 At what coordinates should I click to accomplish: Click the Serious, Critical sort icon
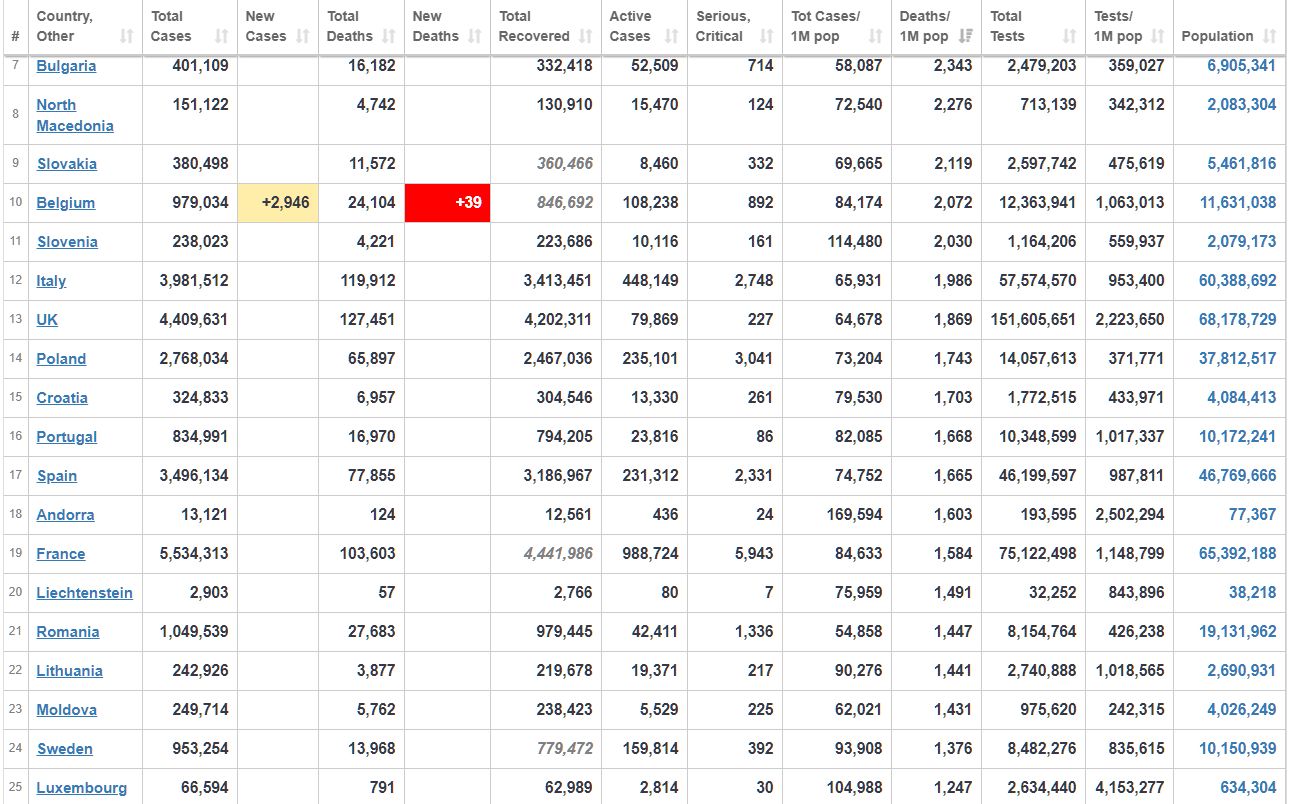(x=767, y=36)
